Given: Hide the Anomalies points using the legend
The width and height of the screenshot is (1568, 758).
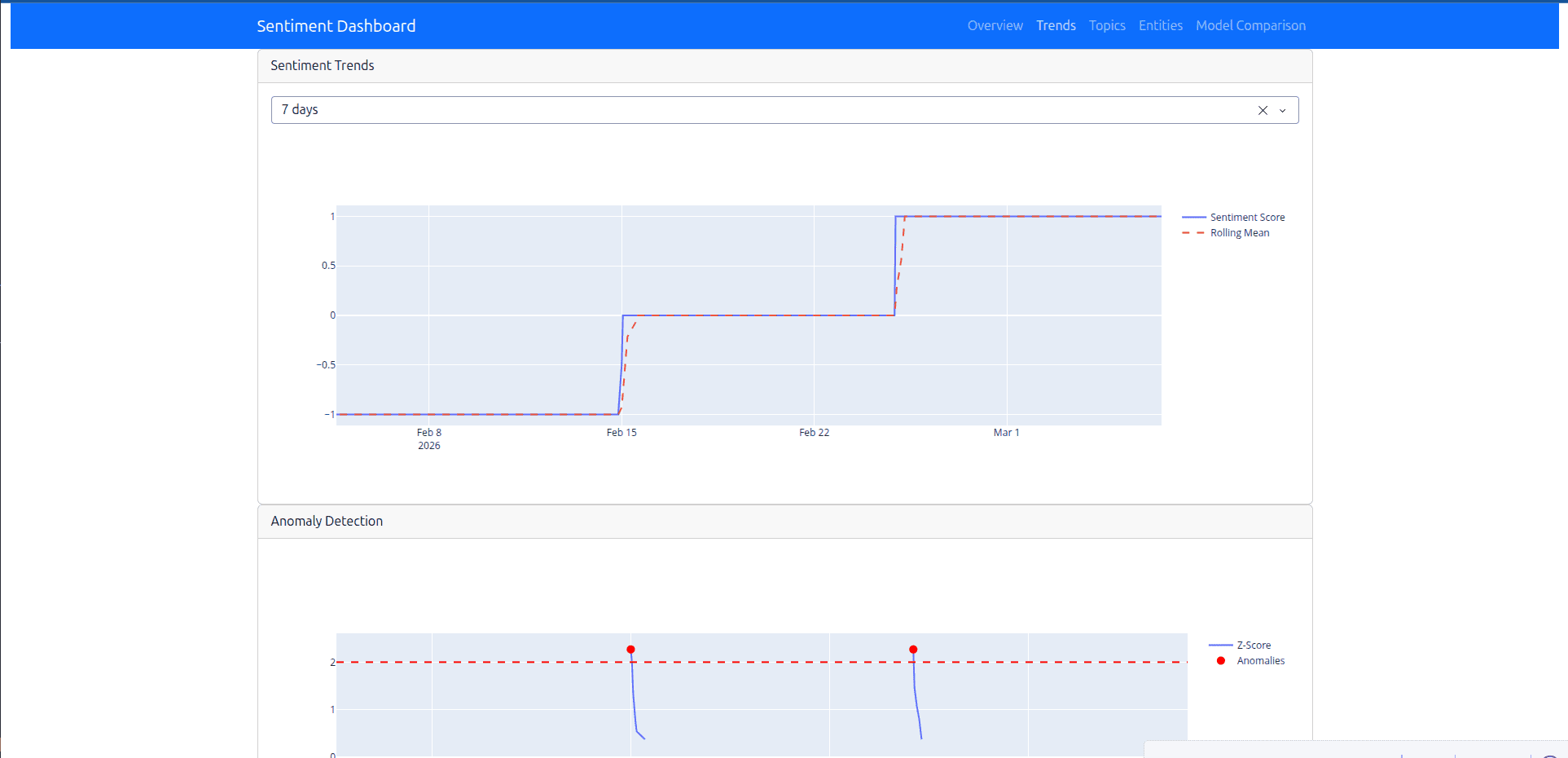Looking at the screenshot, I should pyautogui.click(x=1260, y=661).
